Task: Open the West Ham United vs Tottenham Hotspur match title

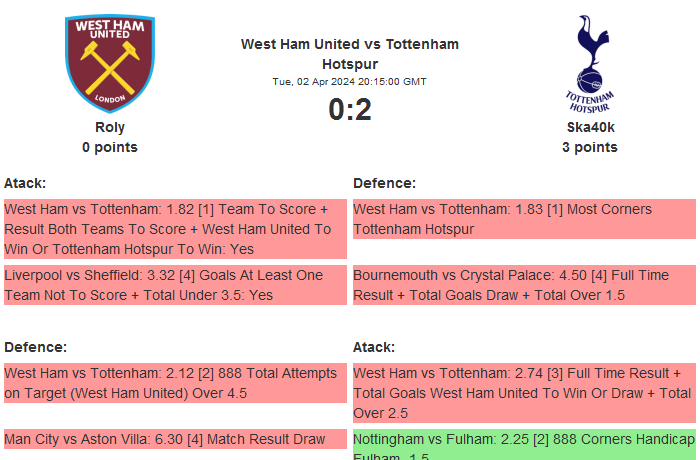Action: click(x=350, y=53)
